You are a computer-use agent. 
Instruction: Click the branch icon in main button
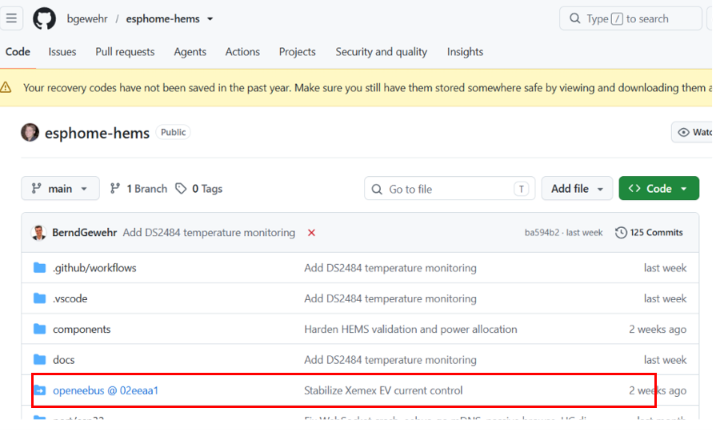click(36, 189)
